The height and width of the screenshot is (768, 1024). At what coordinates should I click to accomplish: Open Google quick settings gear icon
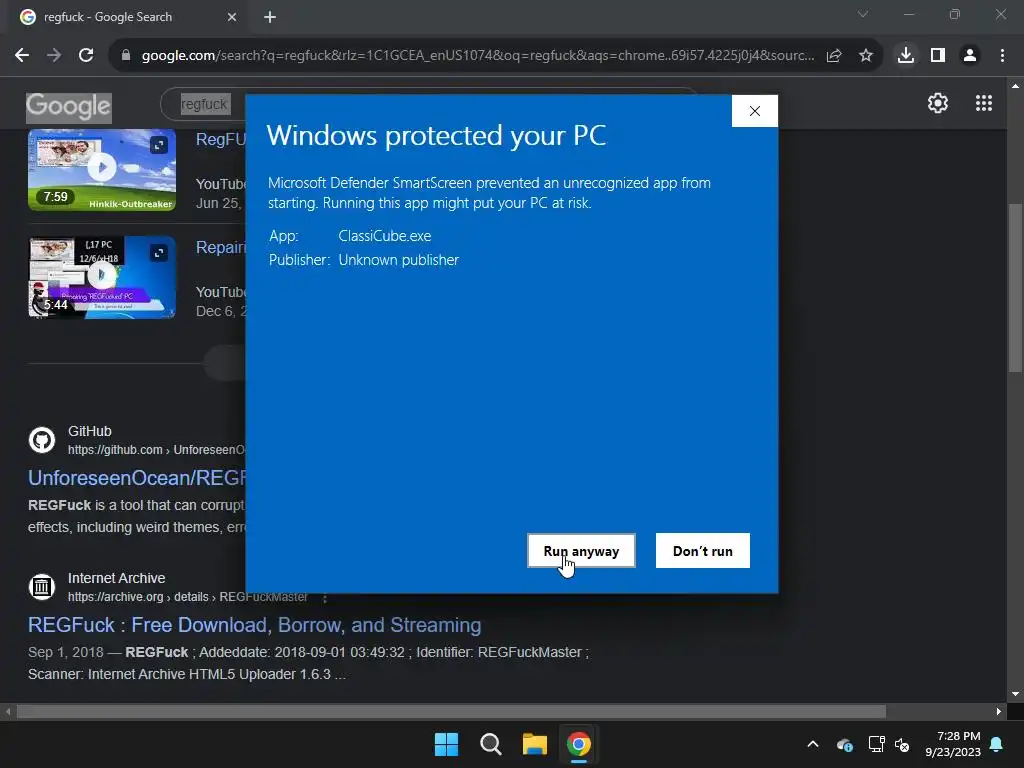[938, 103]
